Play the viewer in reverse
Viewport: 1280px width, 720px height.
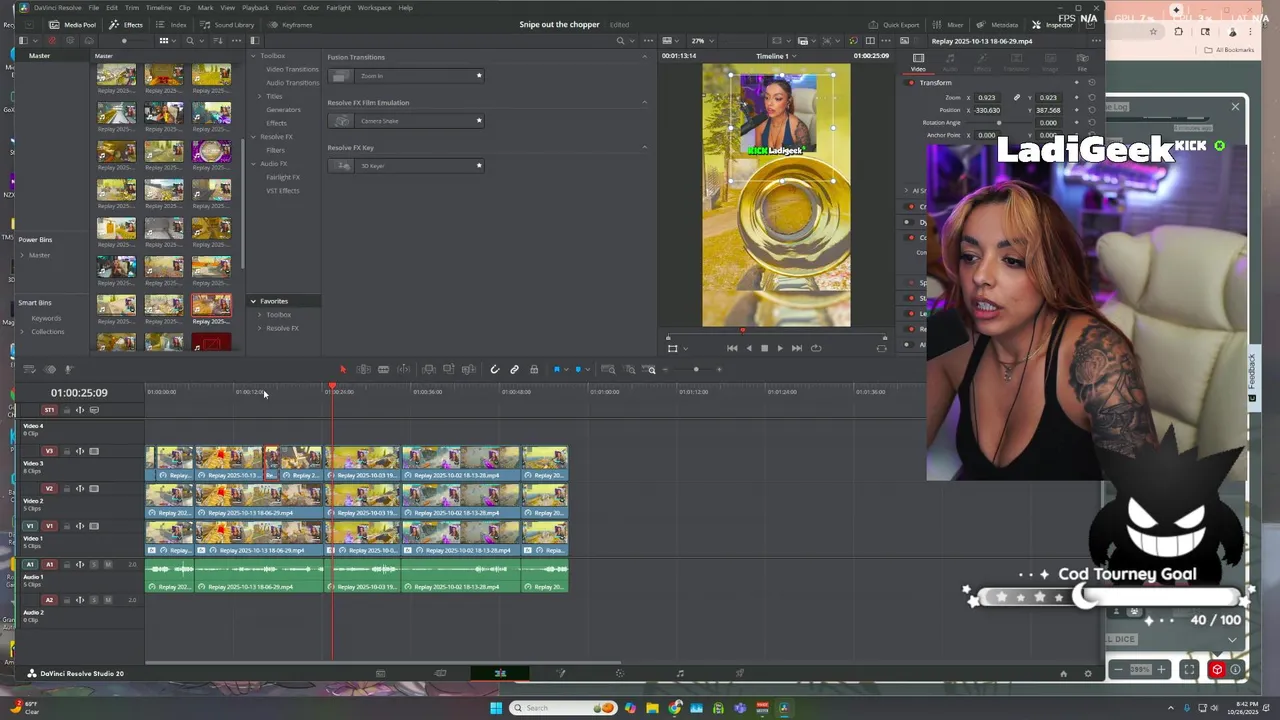pyautogui.click(x=749, y=348)
